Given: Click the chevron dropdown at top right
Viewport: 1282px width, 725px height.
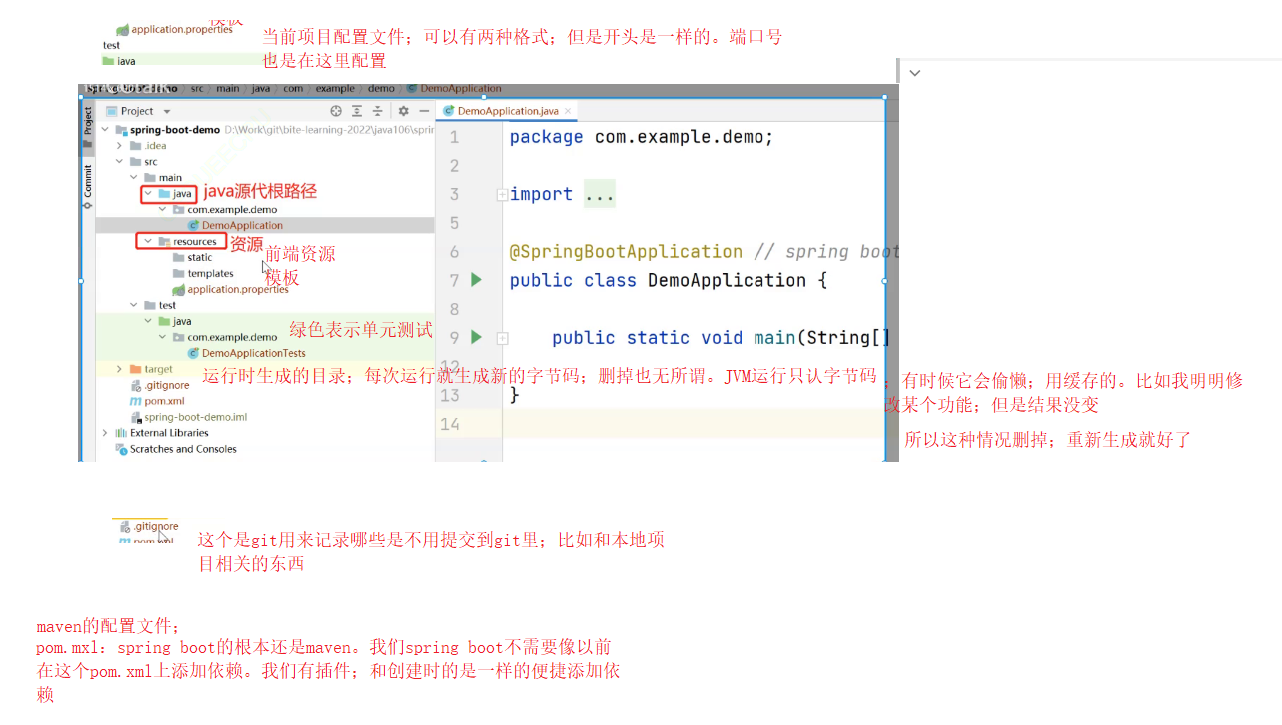Looking at the screenshot, I should 914,73.
